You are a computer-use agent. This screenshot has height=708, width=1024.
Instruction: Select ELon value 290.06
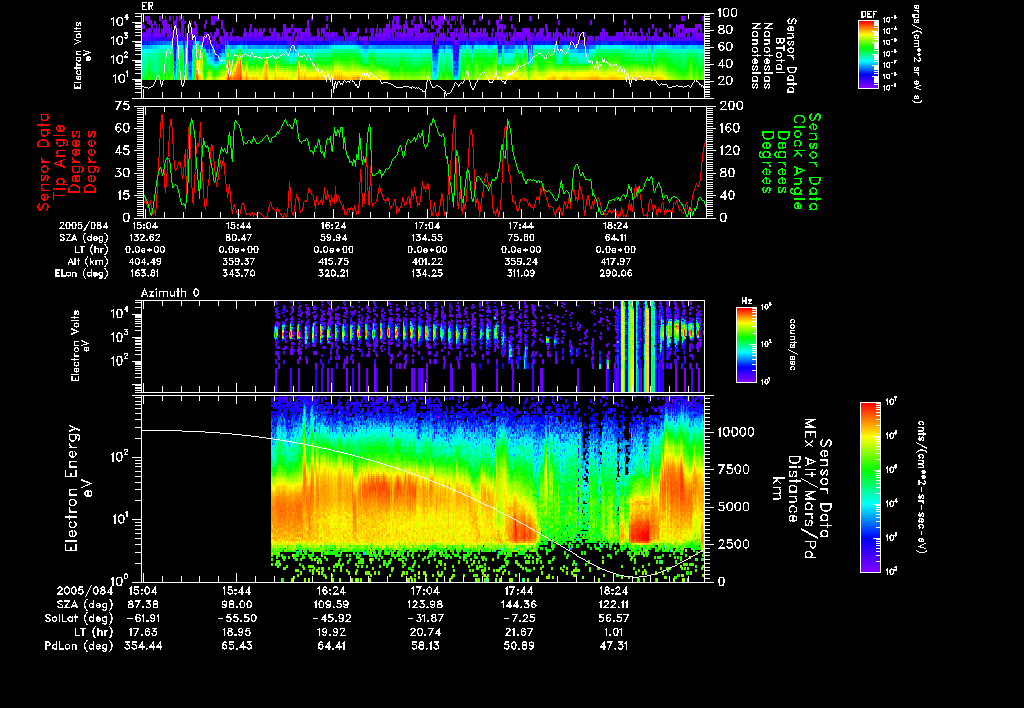pos(616,274)
